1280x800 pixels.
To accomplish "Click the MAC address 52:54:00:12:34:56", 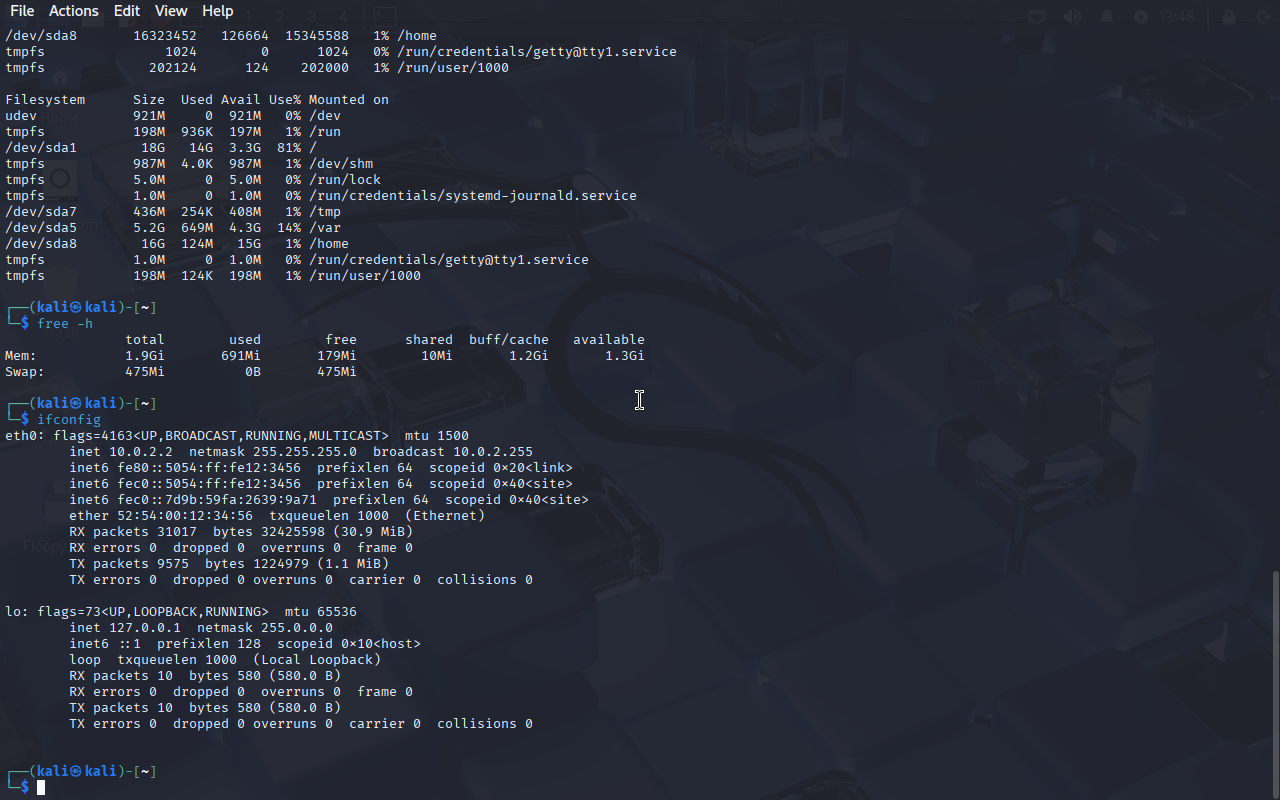I will pyautogui.click(x=185, y=516).
